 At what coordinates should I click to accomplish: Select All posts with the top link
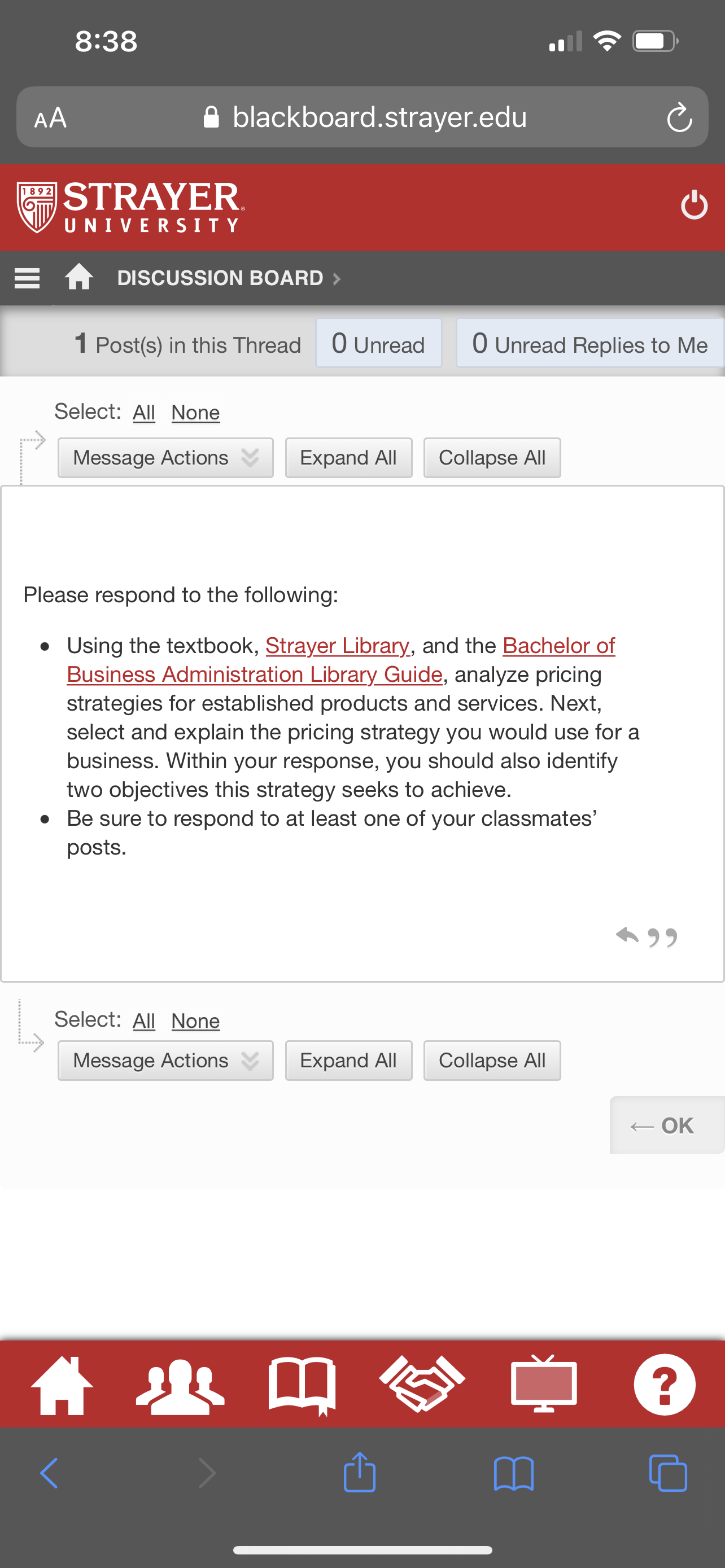[145, 413]
